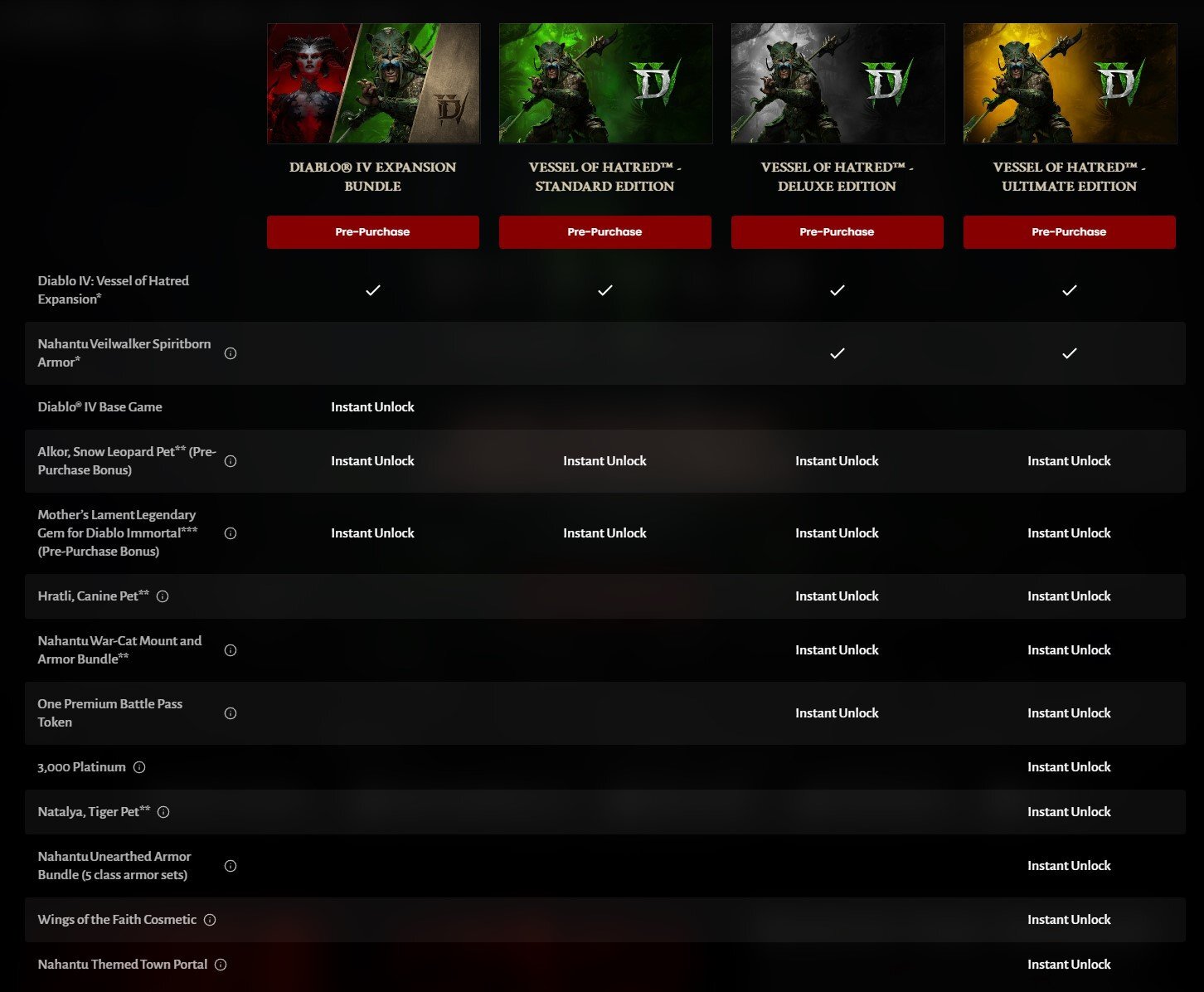The height and width of the screenshot is (992, 1204).
Task: Select the Hratli, Canine Pet row label
Action: (94, 596)
